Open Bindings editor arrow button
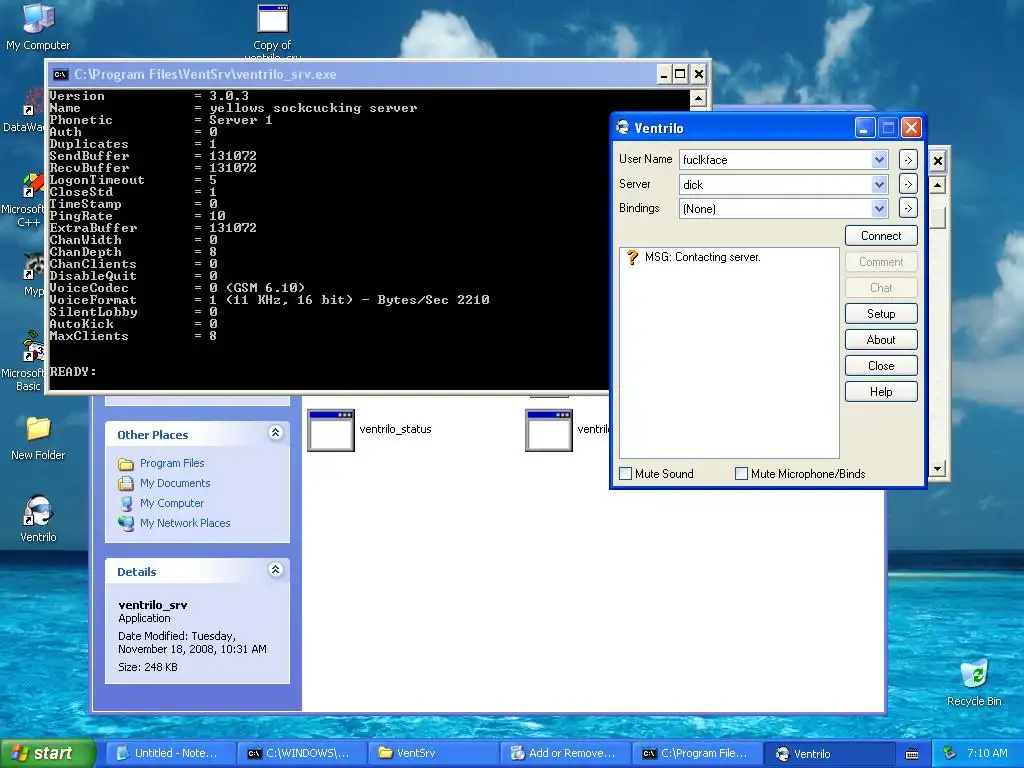 point(908,208)
